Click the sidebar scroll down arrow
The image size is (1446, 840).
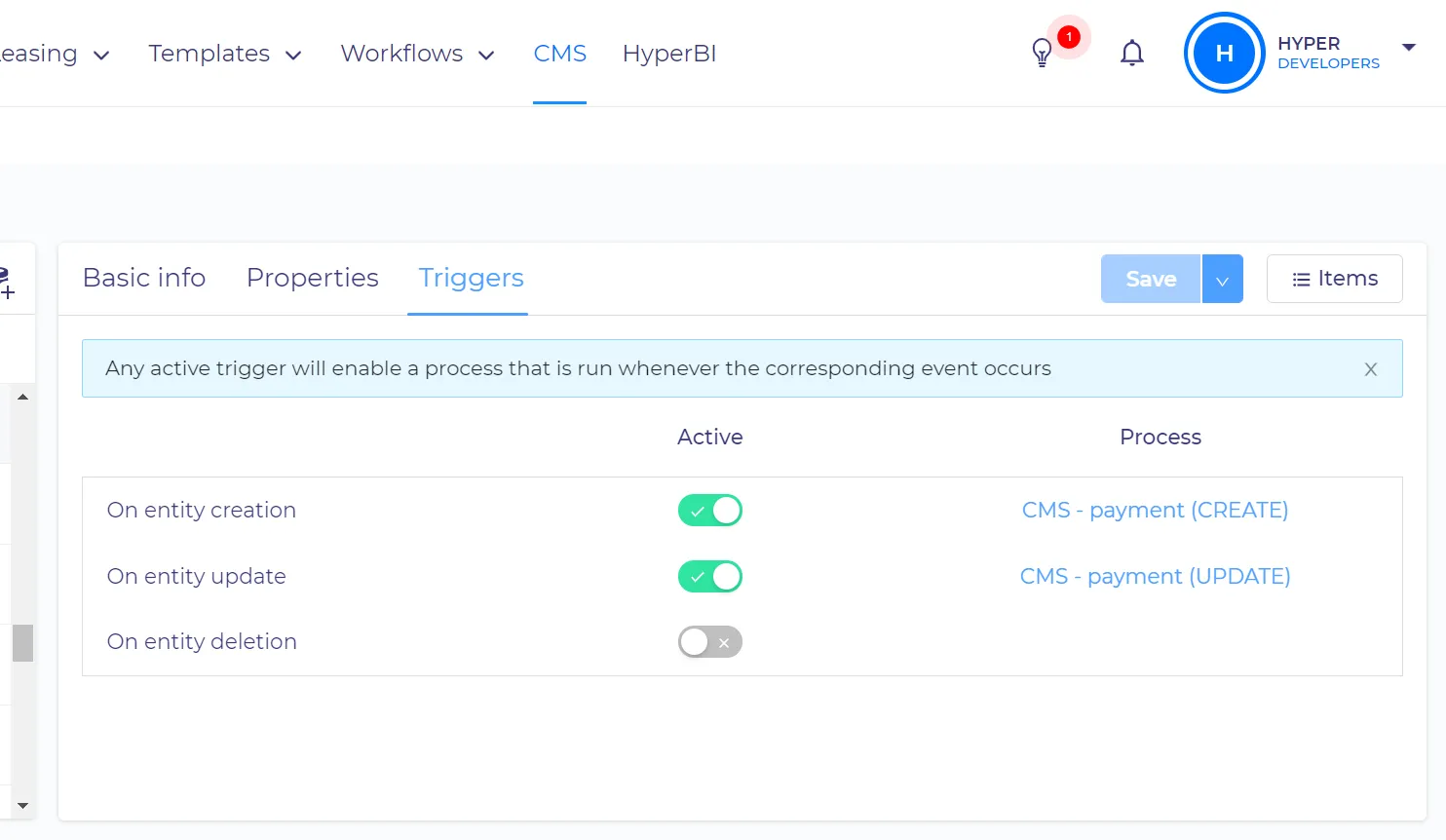point(22,806)
